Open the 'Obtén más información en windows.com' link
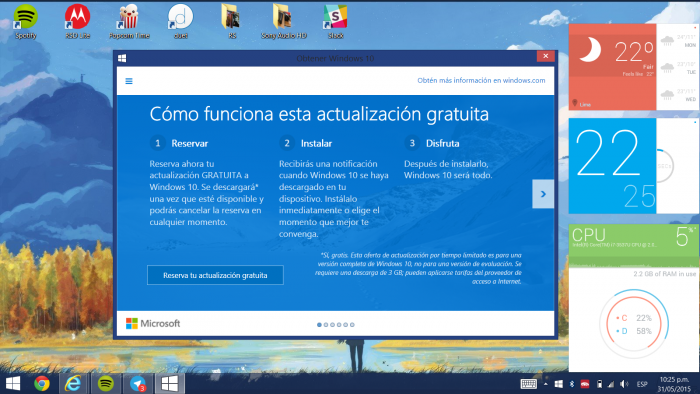The image size is (700, 394). pyautogui.click(x=481, y=80)
